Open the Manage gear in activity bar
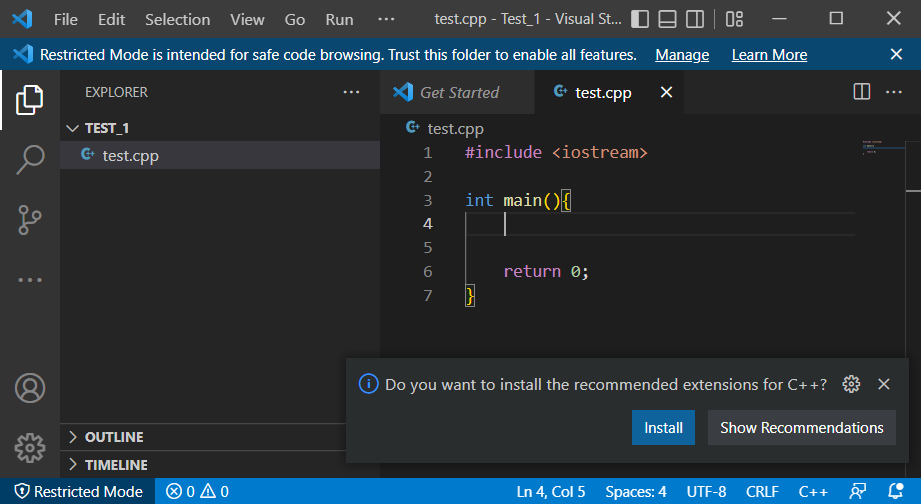Screen dimensions: 921x504 point(29,449)
